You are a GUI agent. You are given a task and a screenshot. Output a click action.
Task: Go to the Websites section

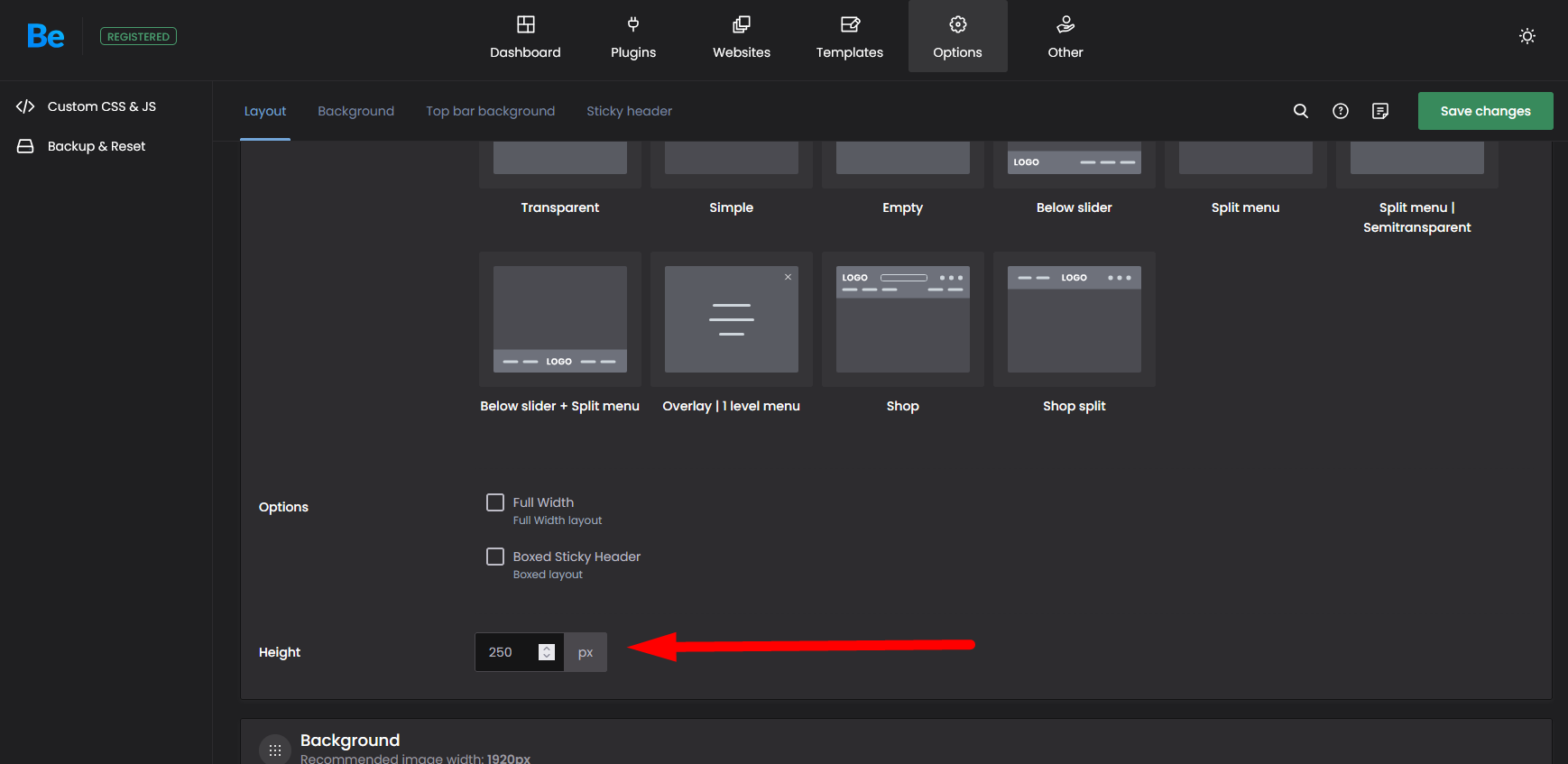[x=741, y=37]
